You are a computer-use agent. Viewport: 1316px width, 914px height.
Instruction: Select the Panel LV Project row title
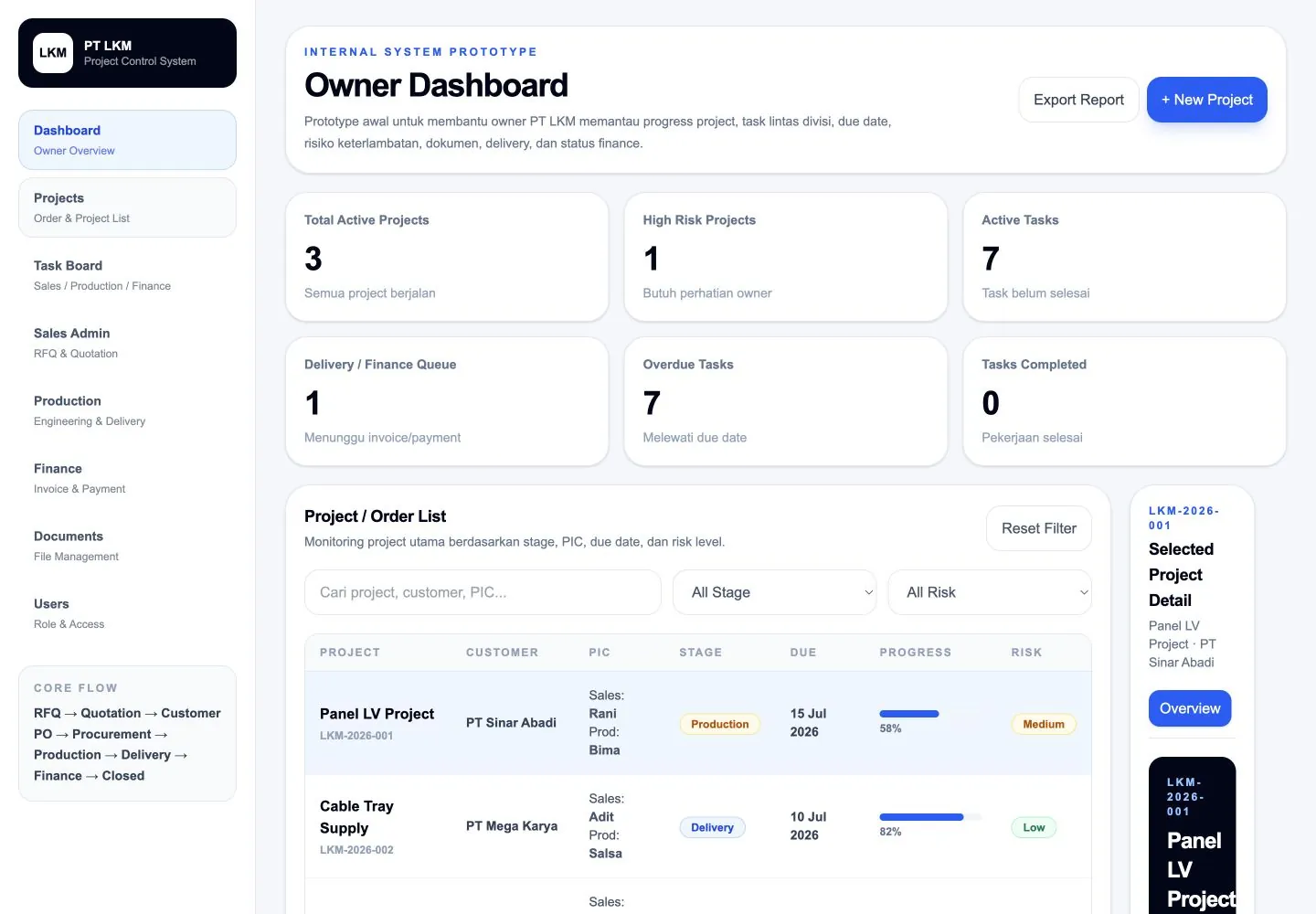377,714
